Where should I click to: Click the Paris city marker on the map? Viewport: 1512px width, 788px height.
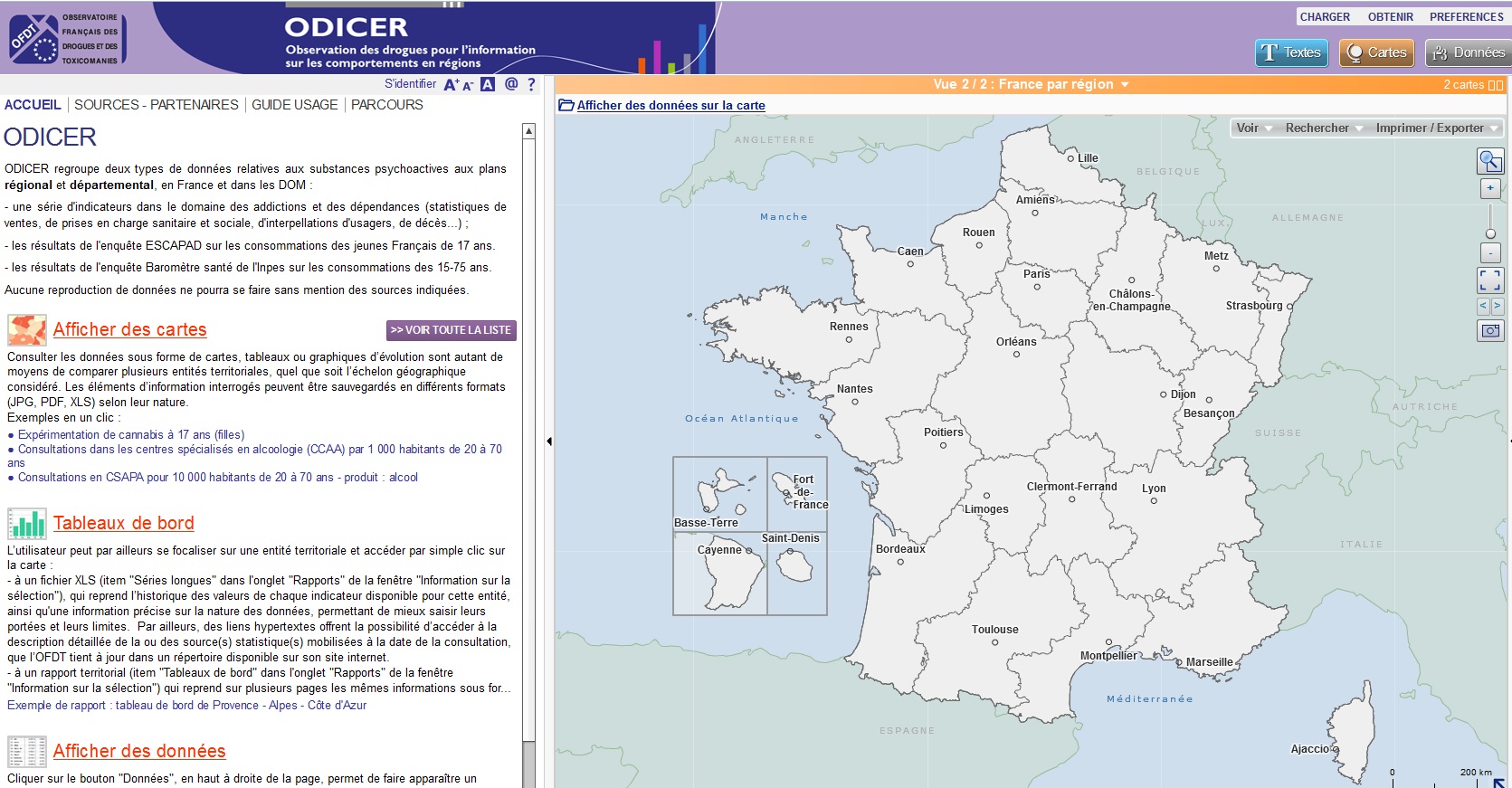point(1037,287)
